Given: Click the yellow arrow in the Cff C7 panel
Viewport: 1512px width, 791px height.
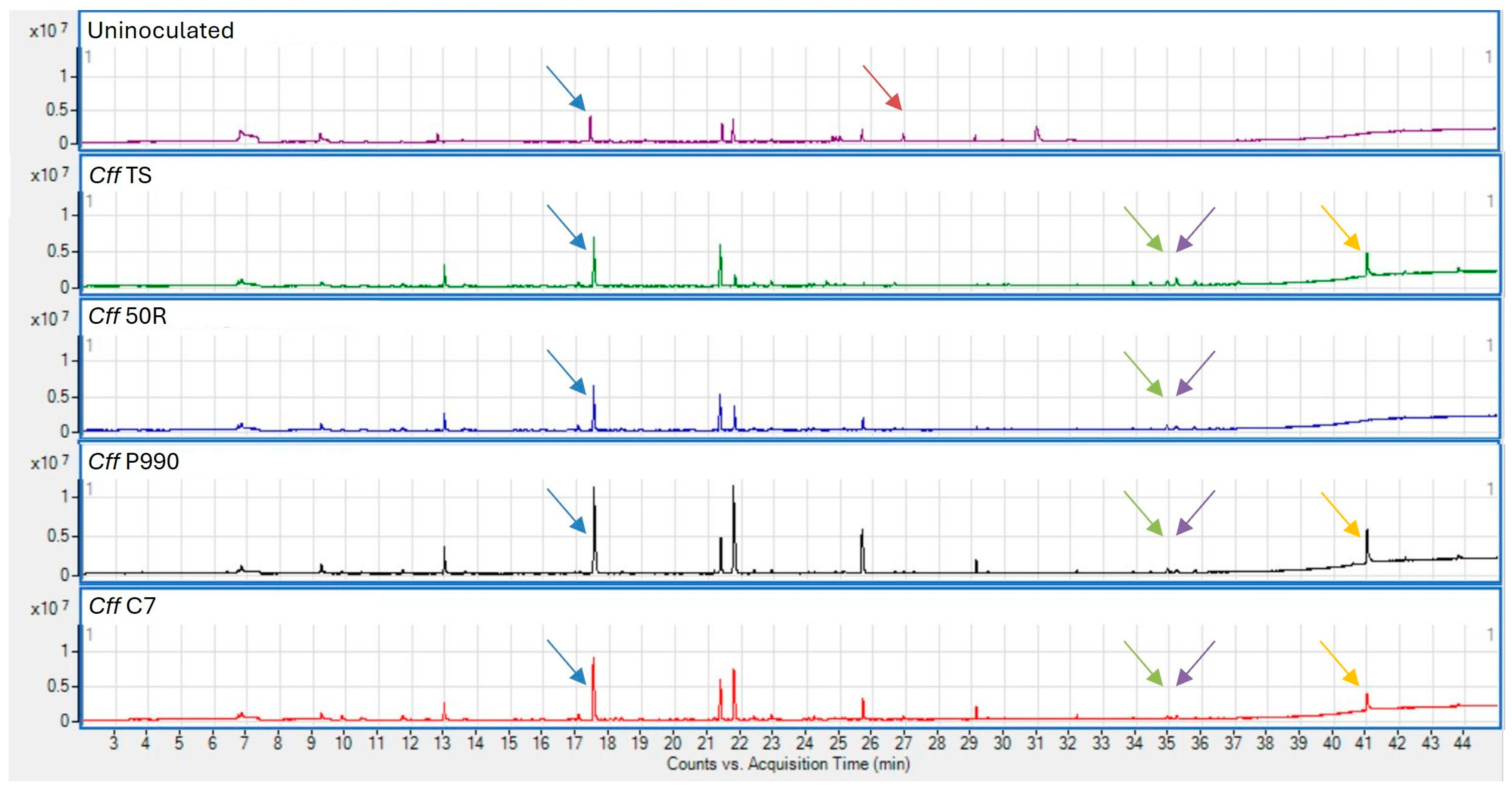Looking at the screenshot, I should (x=1340, y=663).
